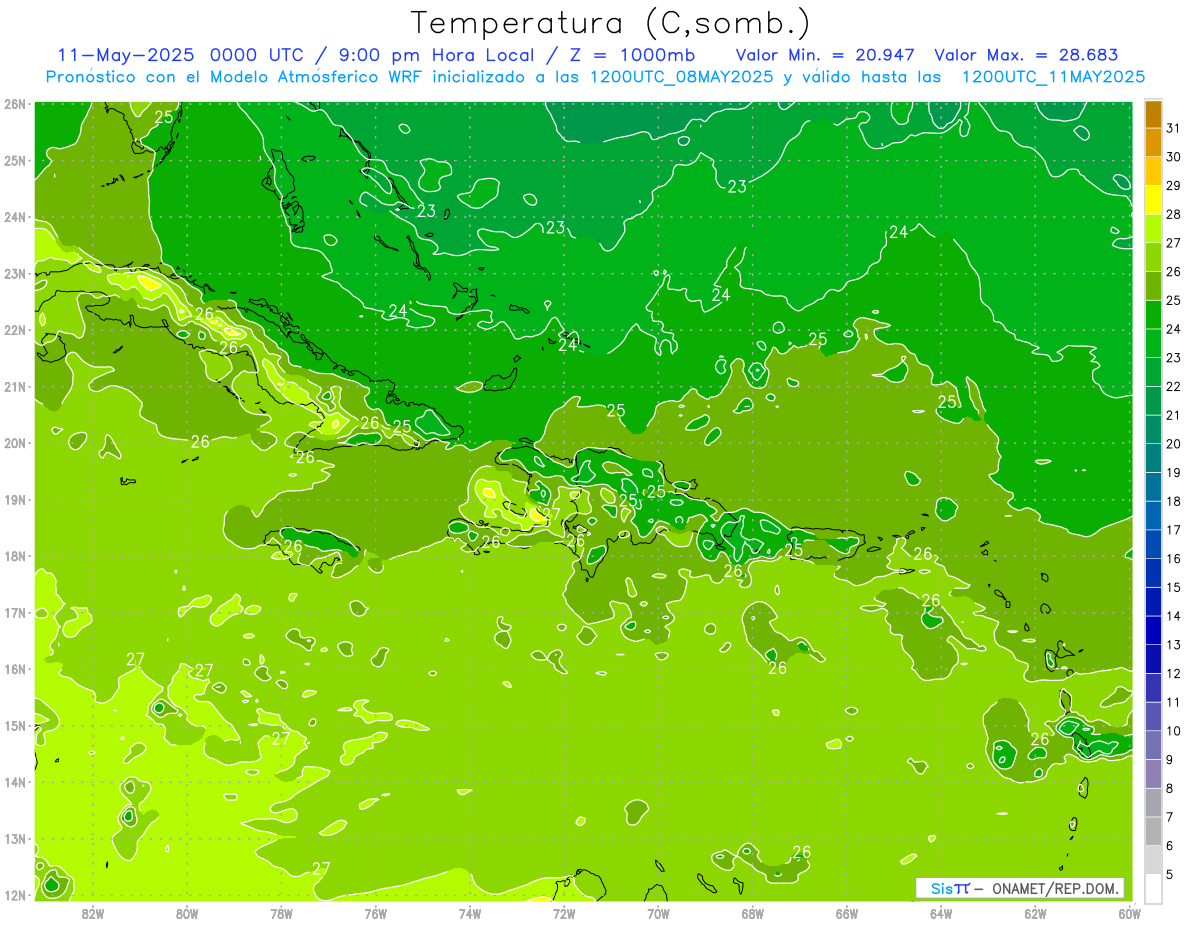Click the '74W' longitude axis label

tap(470, 913)
